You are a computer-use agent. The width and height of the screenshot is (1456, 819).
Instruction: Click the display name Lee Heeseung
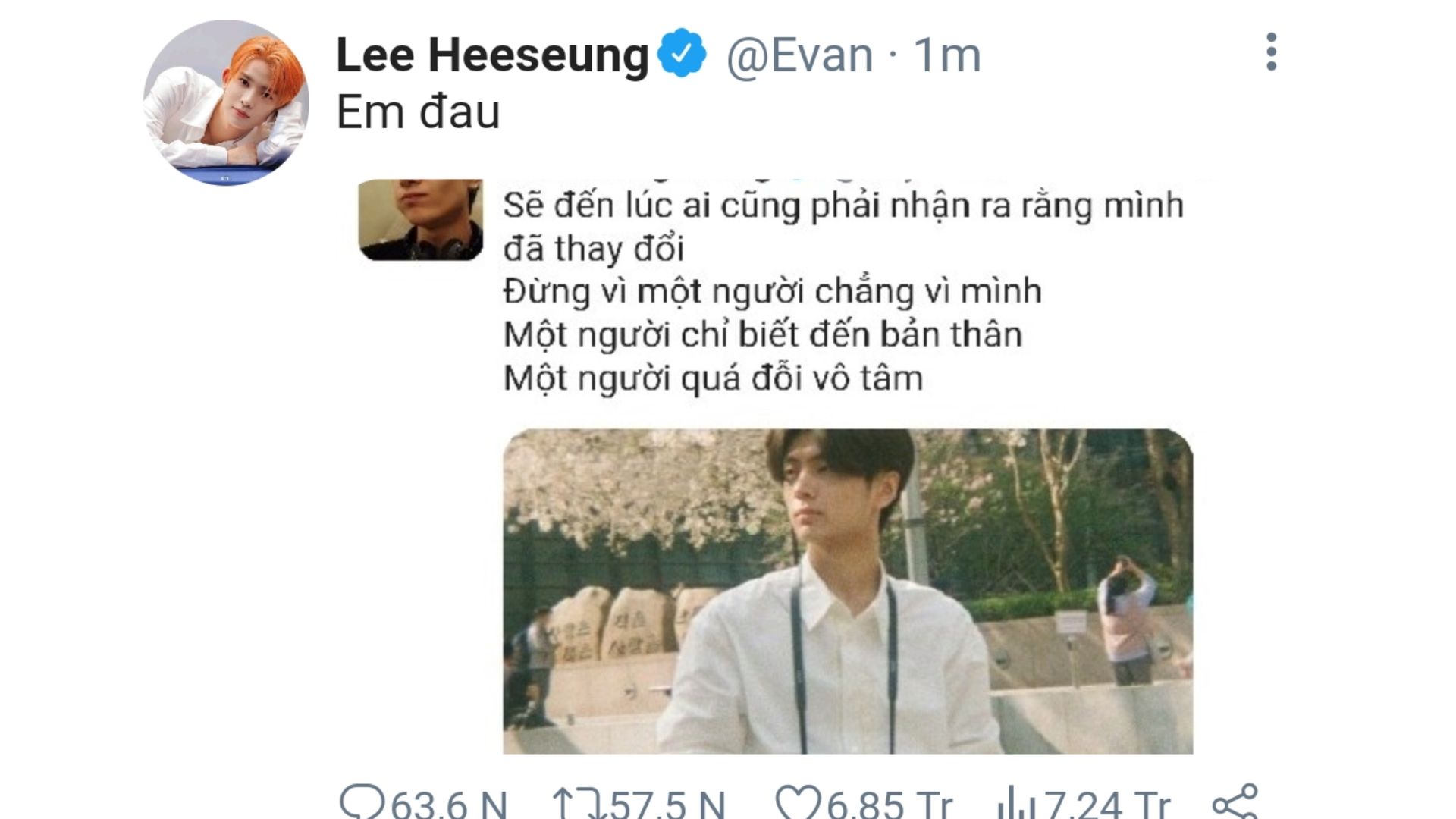492,55
